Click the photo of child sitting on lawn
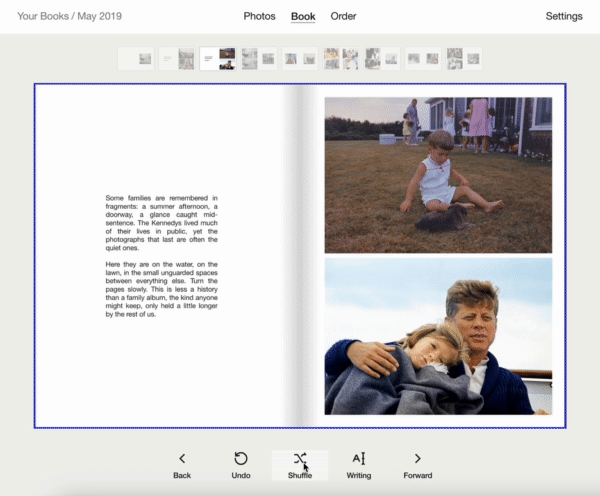600x496 pixels. point(438,175)
